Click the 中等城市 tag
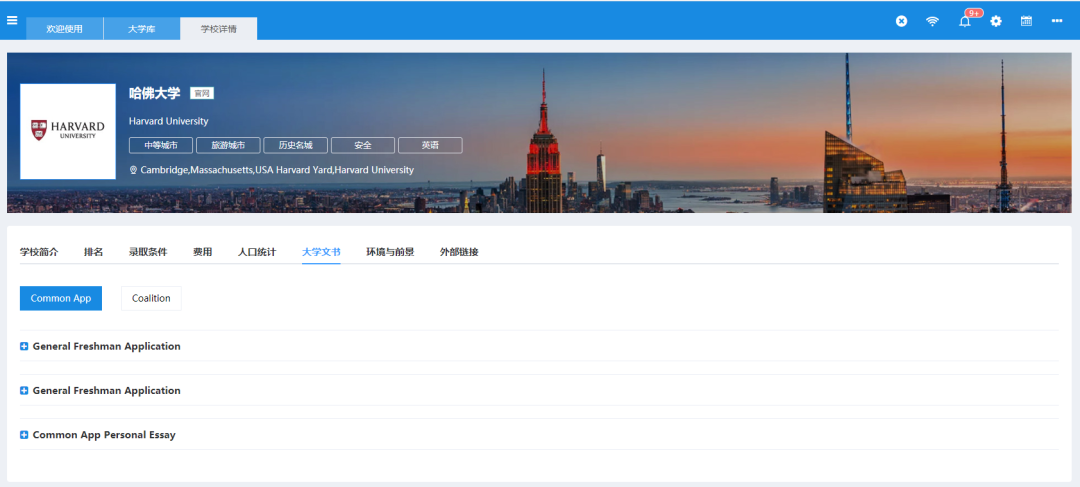This screenshot has width=1080, height=487. coord(160,145)
